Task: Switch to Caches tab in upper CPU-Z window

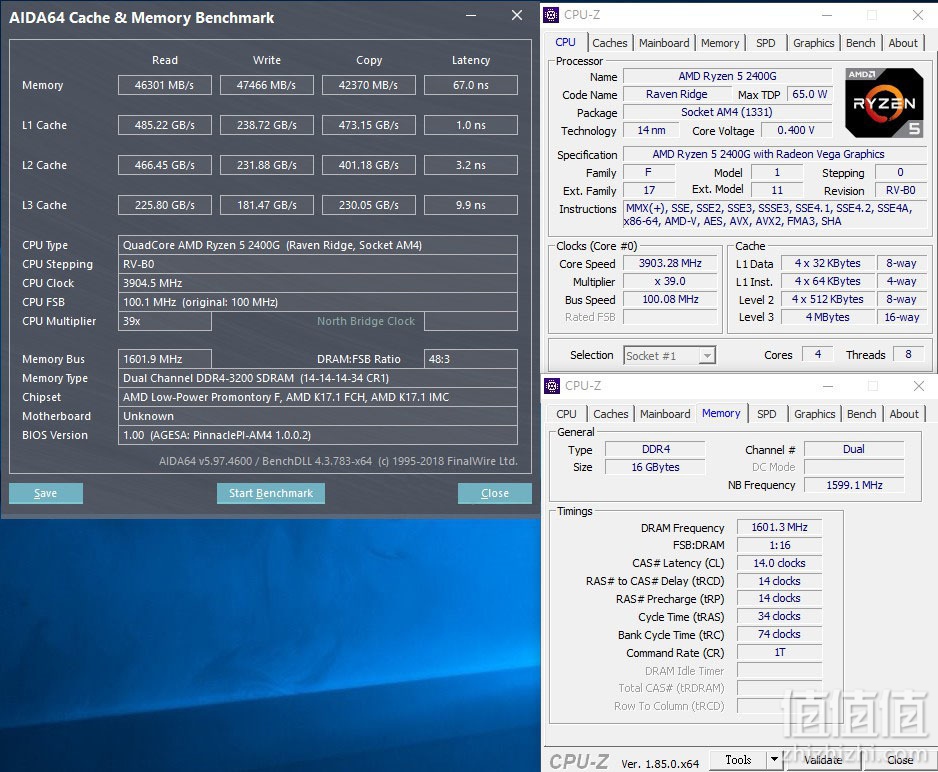Action: tap(610, 43)
